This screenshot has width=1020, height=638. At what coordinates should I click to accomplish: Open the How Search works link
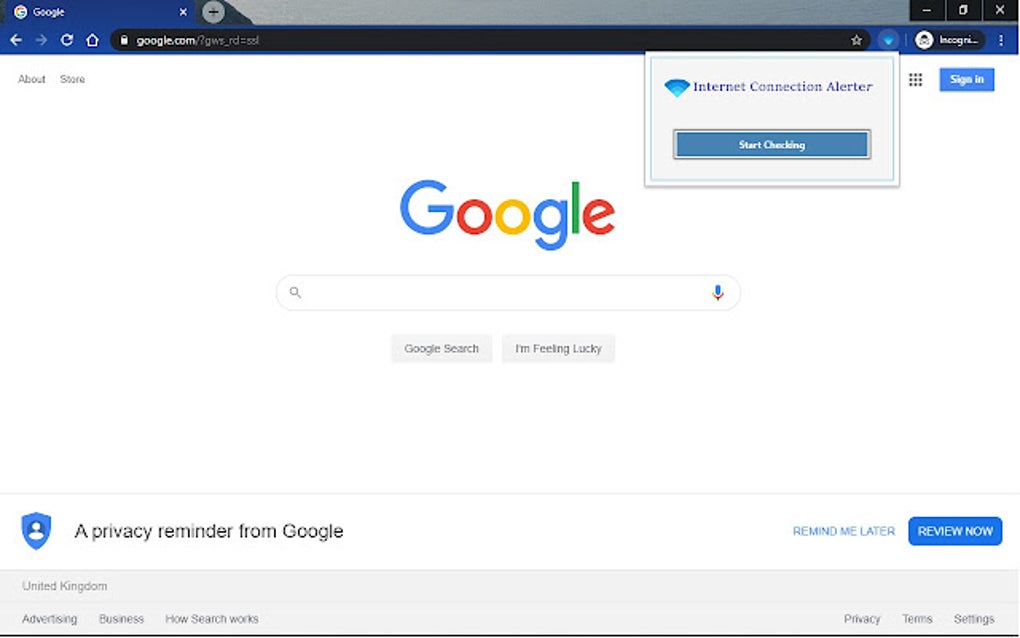pyautogui.click(x=212, y=618)
